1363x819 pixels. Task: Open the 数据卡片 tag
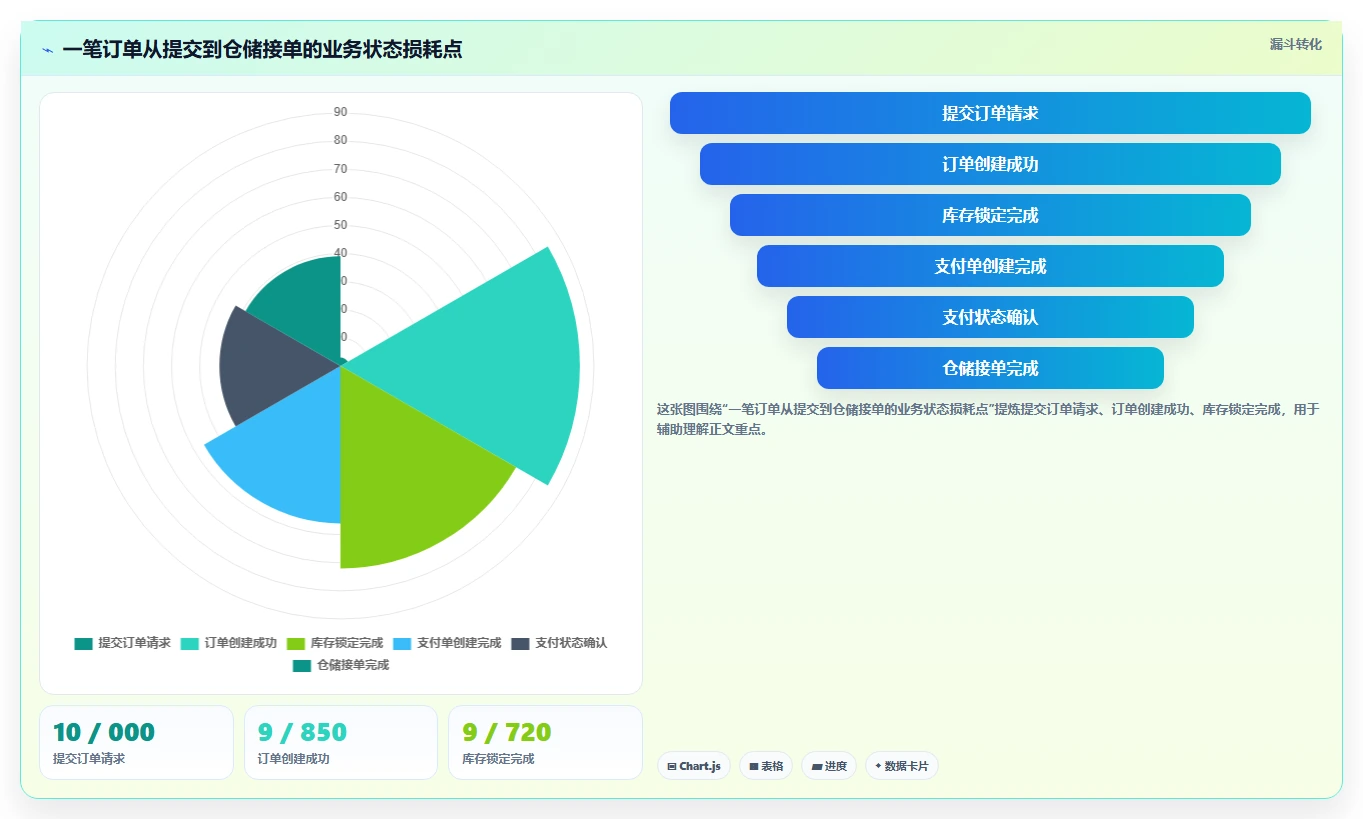902,766
